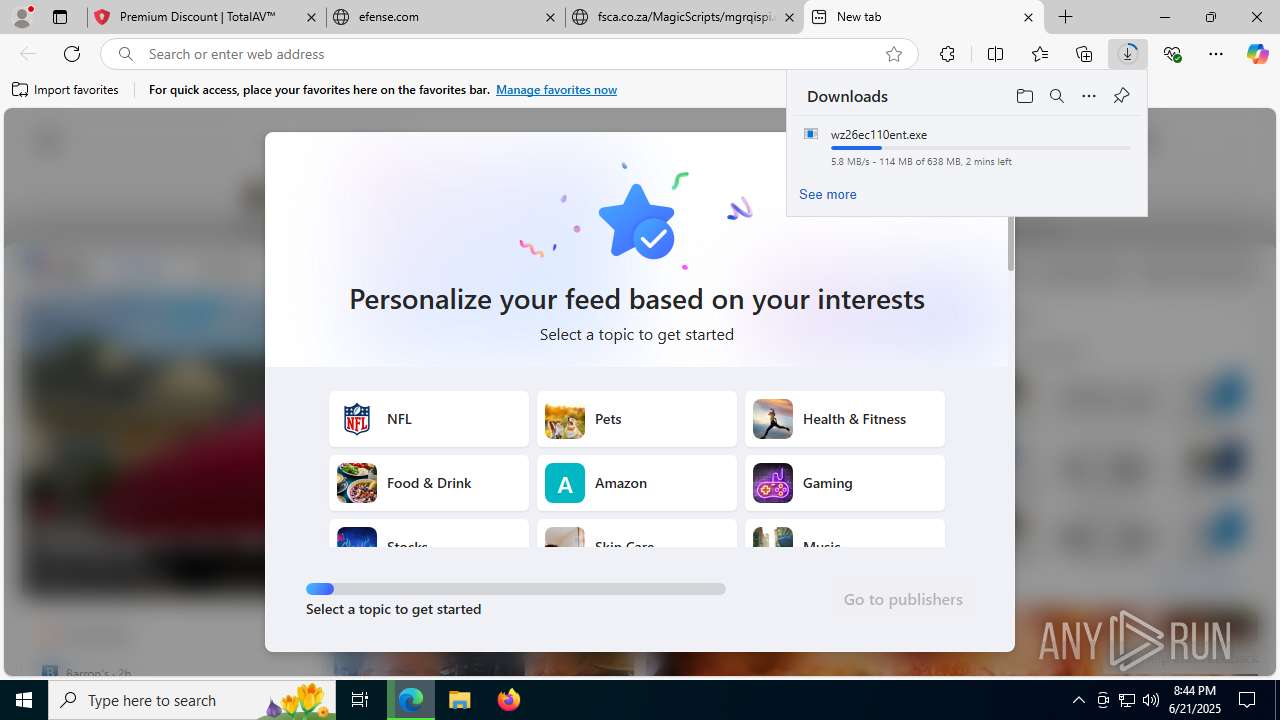Screen dimensions: 1280x720
Task: Open File Explorer from taskbar
Action: coord(459,700)
